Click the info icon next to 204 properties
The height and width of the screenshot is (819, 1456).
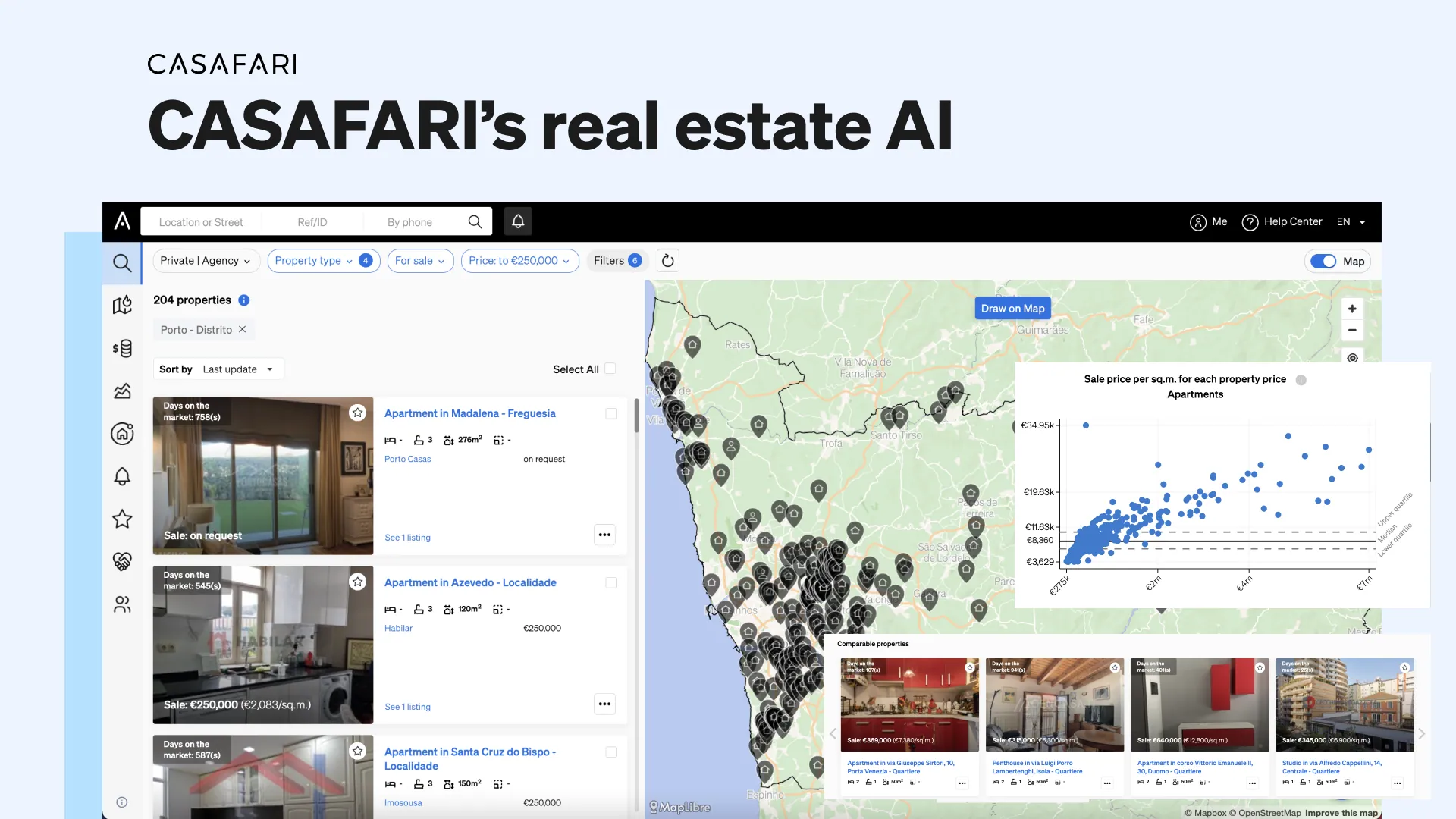pos(243,300)
